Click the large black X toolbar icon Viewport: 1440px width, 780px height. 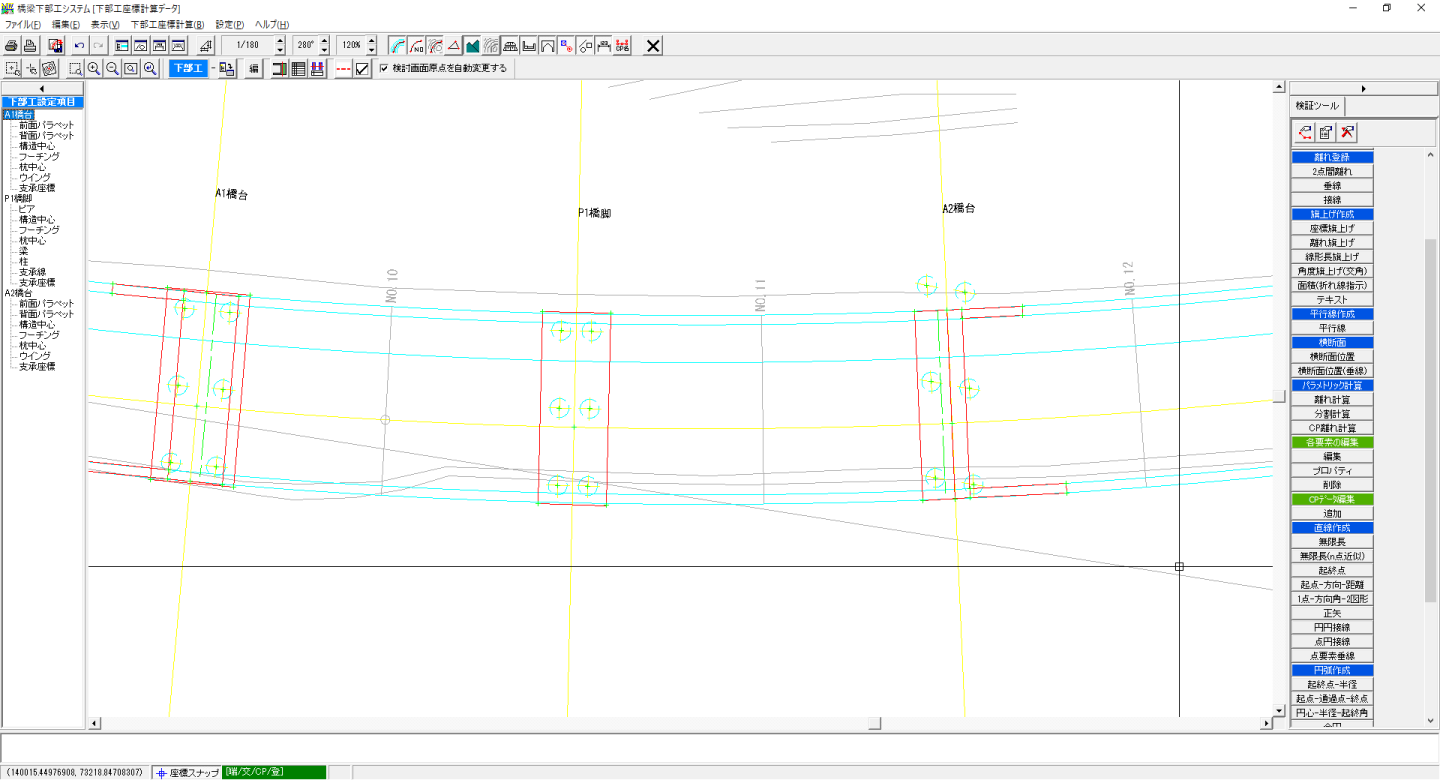click(x=653, y=46)
